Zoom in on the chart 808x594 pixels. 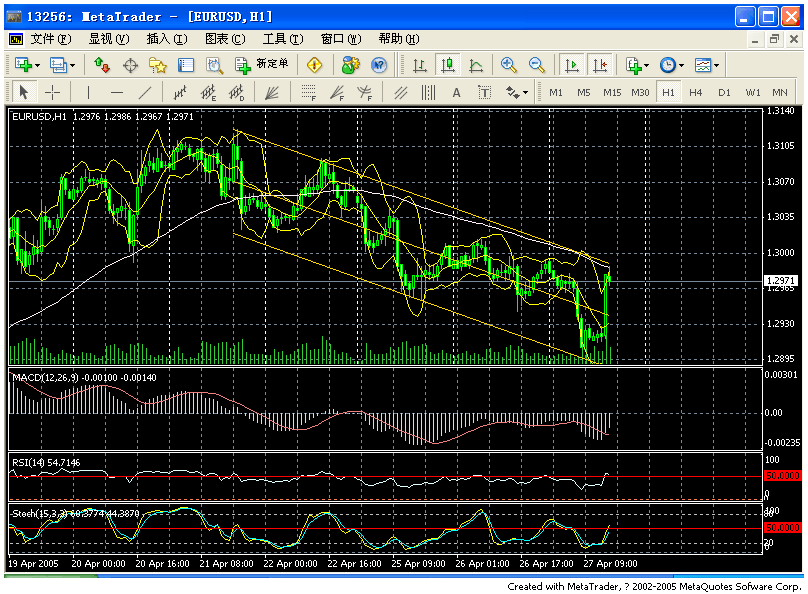click(509, 65)
